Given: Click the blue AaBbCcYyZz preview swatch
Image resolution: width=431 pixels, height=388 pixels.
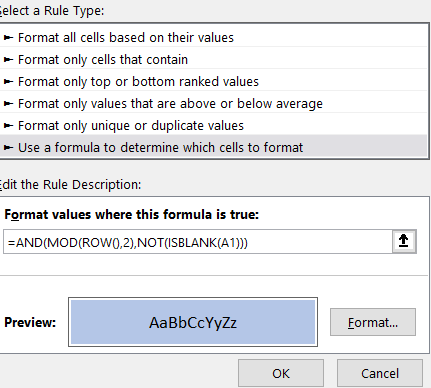Looking at the screenshot, I should tap(193, 322).
